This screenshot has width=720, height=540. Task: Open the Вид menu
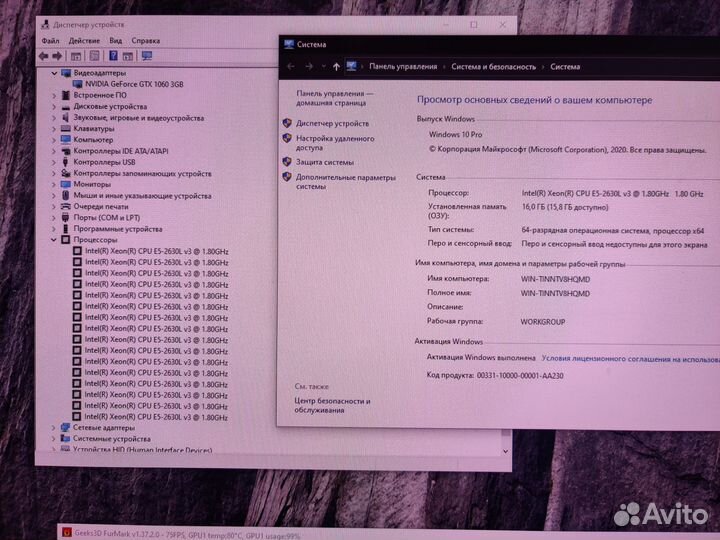point(116,41)
